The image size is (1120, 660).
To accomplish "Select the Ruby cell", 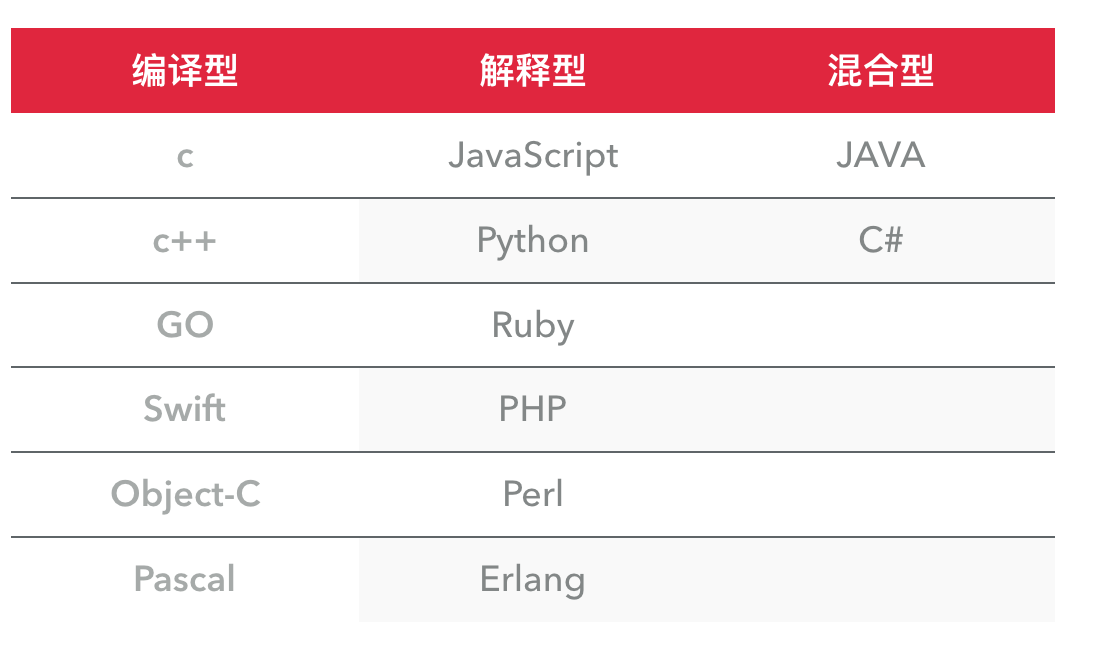I will [x=532, y=326].
